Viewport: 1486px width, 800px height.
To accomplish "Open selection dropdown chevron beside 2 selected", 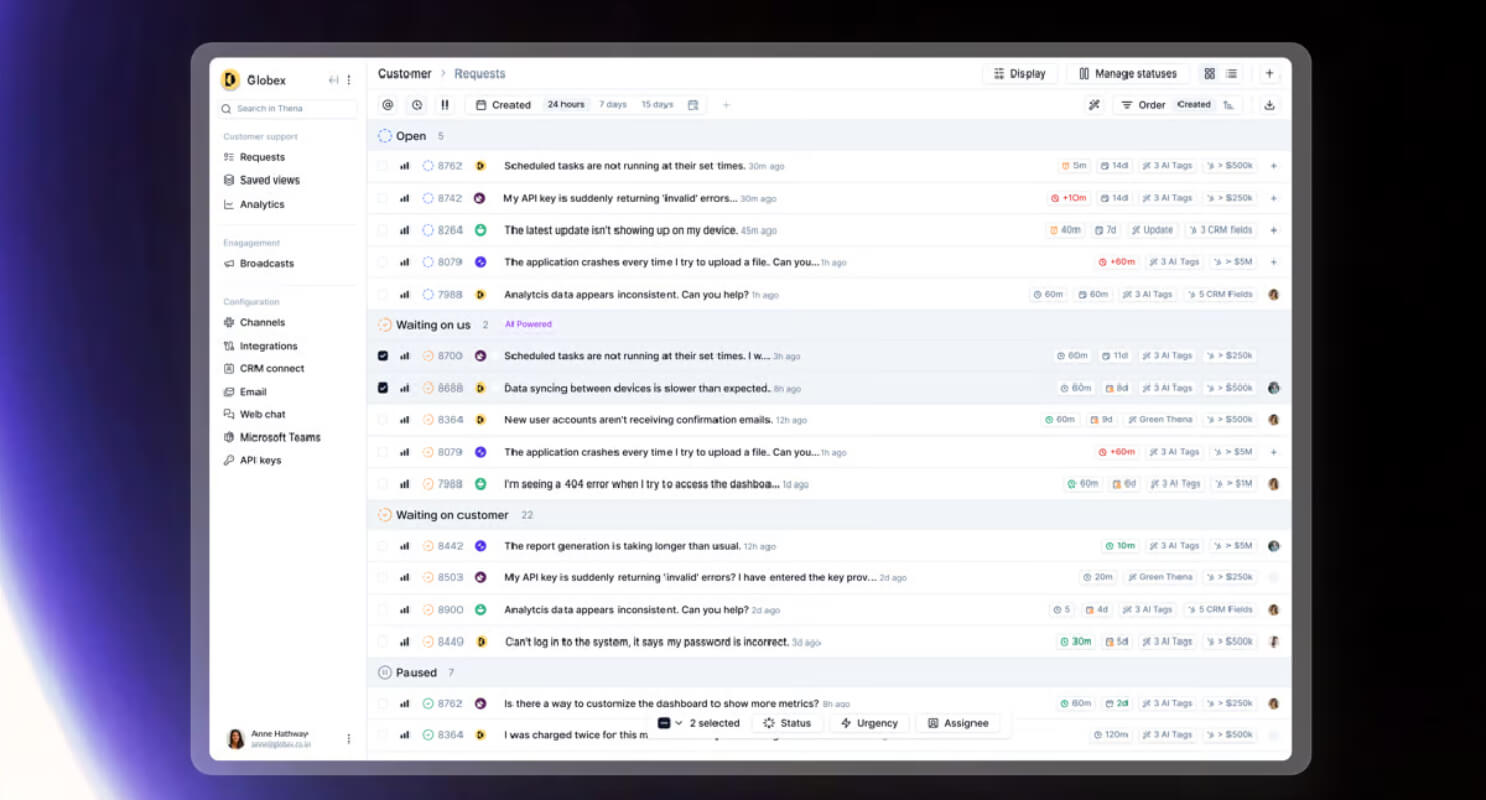I will tap(679, 723).
